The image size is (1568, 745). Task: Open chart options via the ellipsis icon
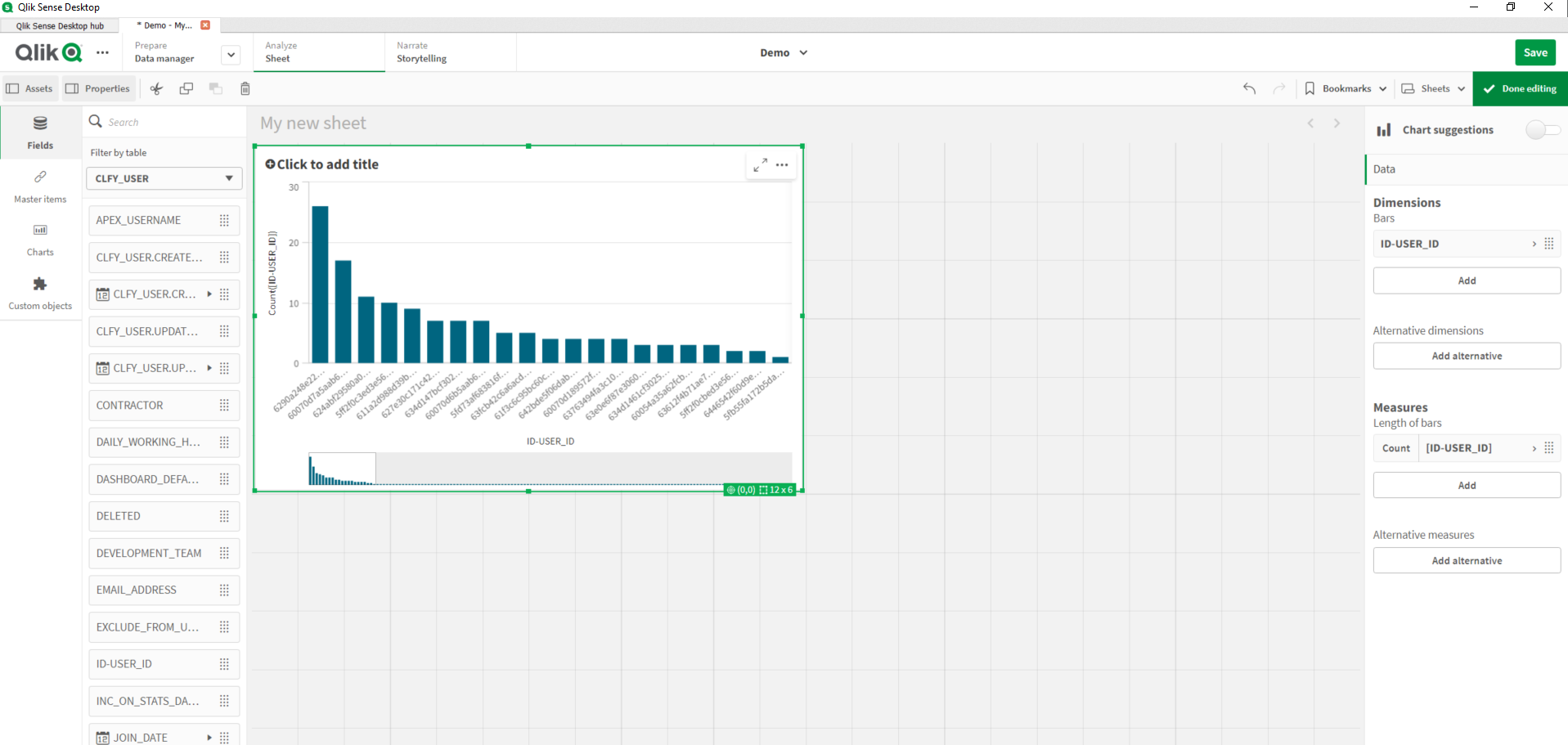tap(781, 164)
